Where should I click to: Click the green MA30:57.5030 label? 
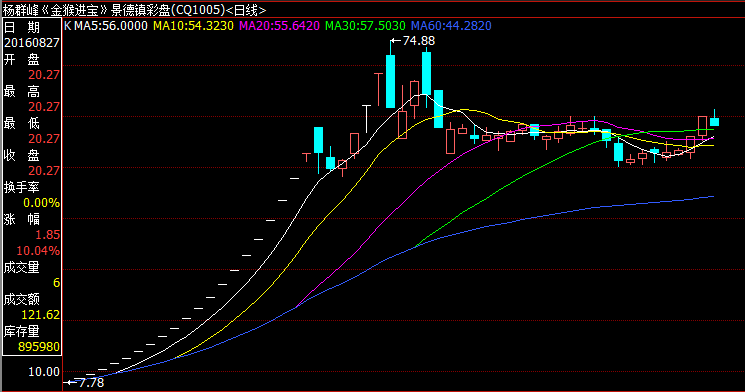[x=365, y=26]
